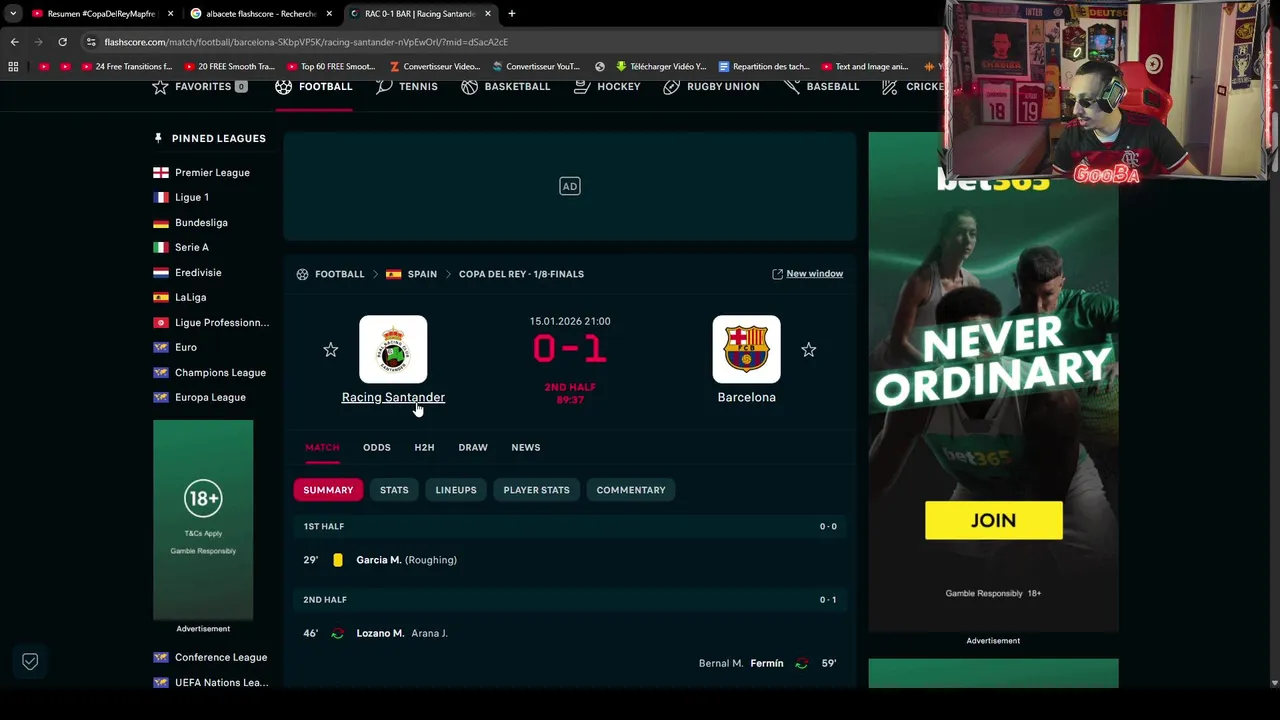Open the Barcelona team link
The width and height of the screenshot is (1280, 720).
tap(746, 397)
